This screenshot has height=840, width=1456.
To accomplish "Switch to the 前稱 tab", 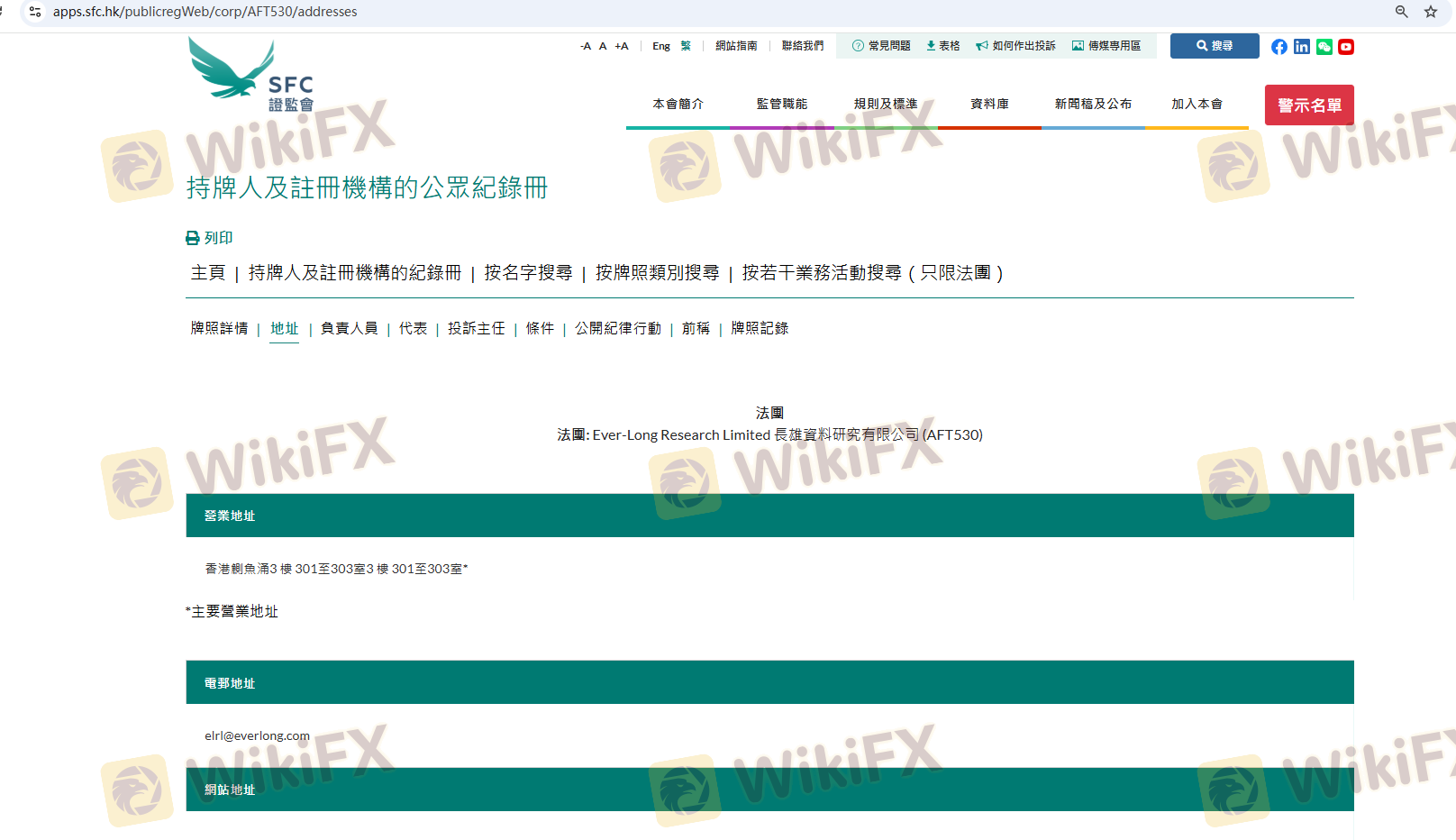I will click(x=696, y=329).
